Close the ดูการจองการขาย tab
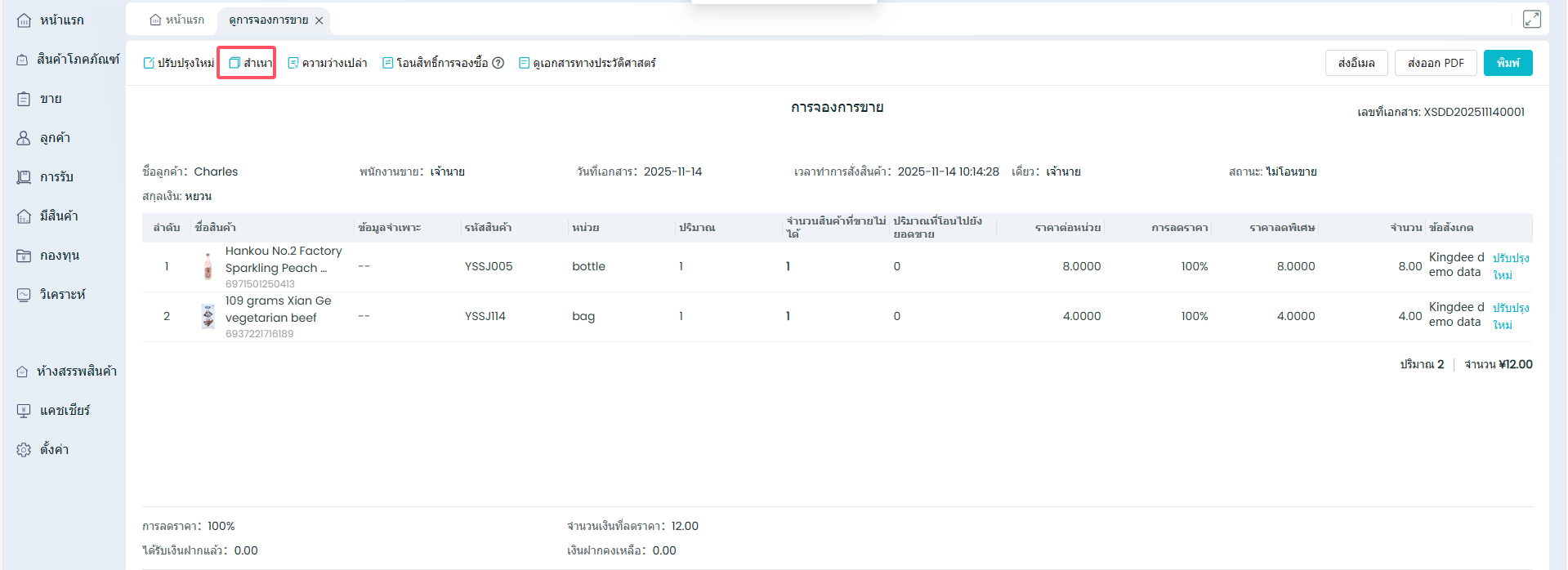The image size is (1568, 570). coord(319,20)
